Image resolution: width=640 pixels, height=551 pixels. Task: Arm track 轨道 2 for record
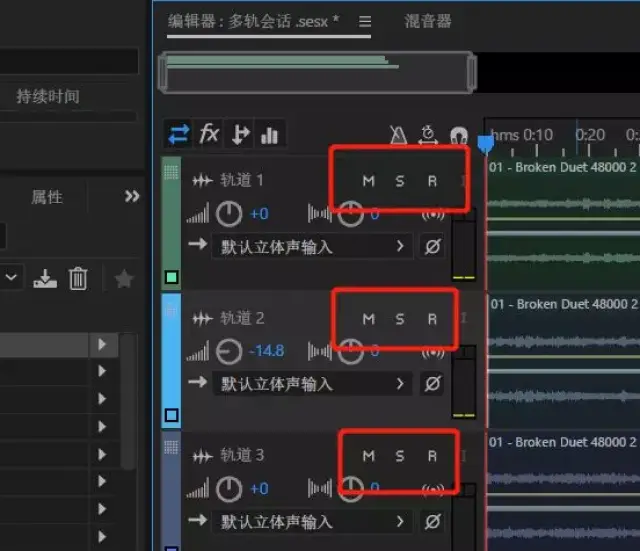(432, 319)
